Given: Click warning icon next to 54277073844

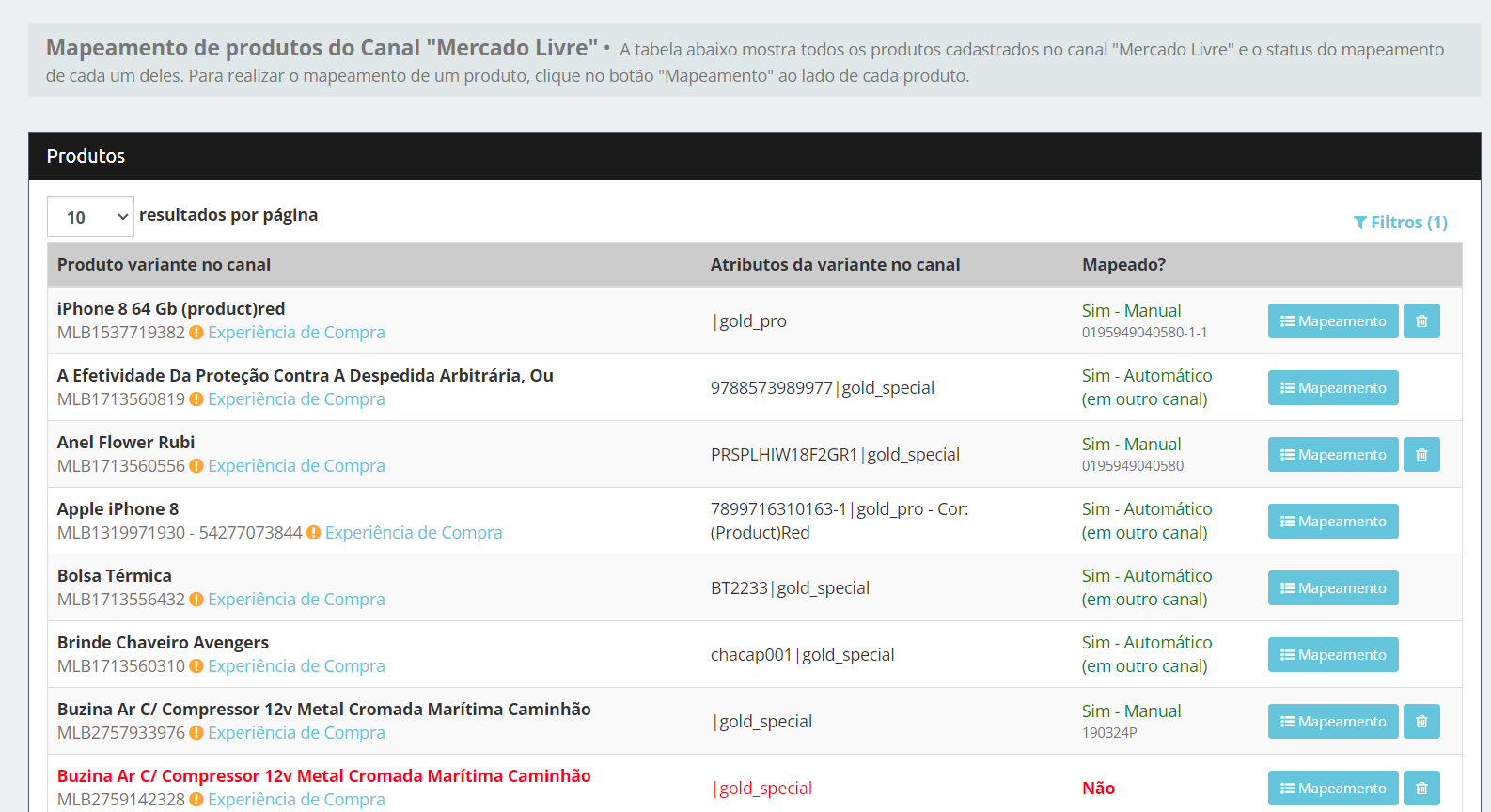Looking at the screenshot, I should (x=314, y=533).
